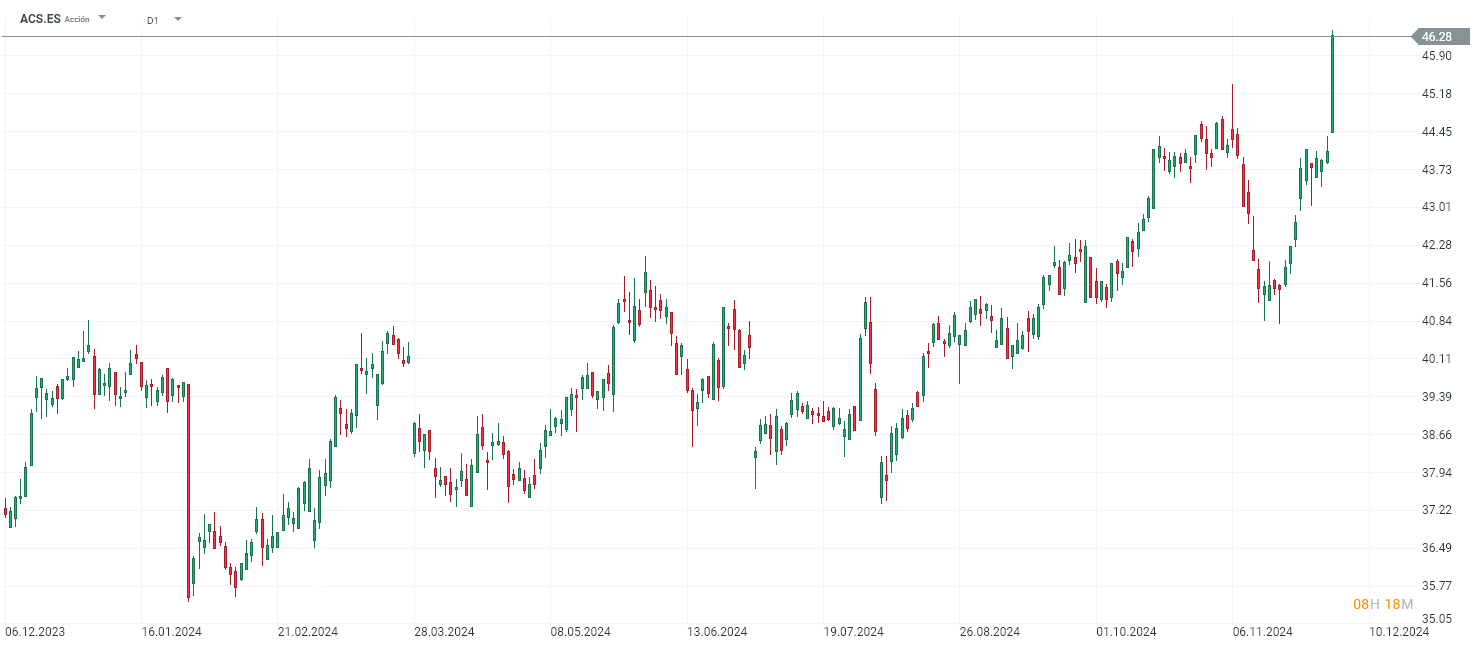Click the 28.03.2024 time axis label
Image resolution: width=1482 pixels, height=649 pixels.
444,632
